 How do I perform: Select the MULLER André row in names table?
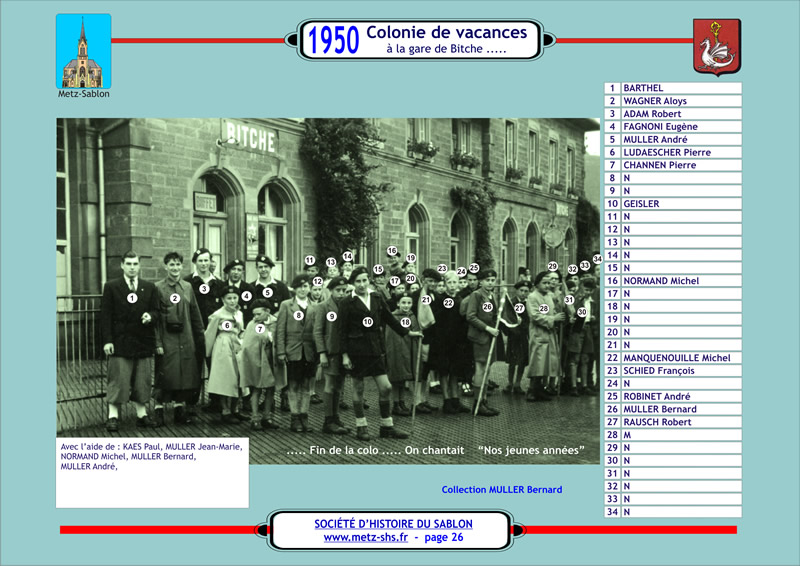pyautogui.click(x=681, y=139)
